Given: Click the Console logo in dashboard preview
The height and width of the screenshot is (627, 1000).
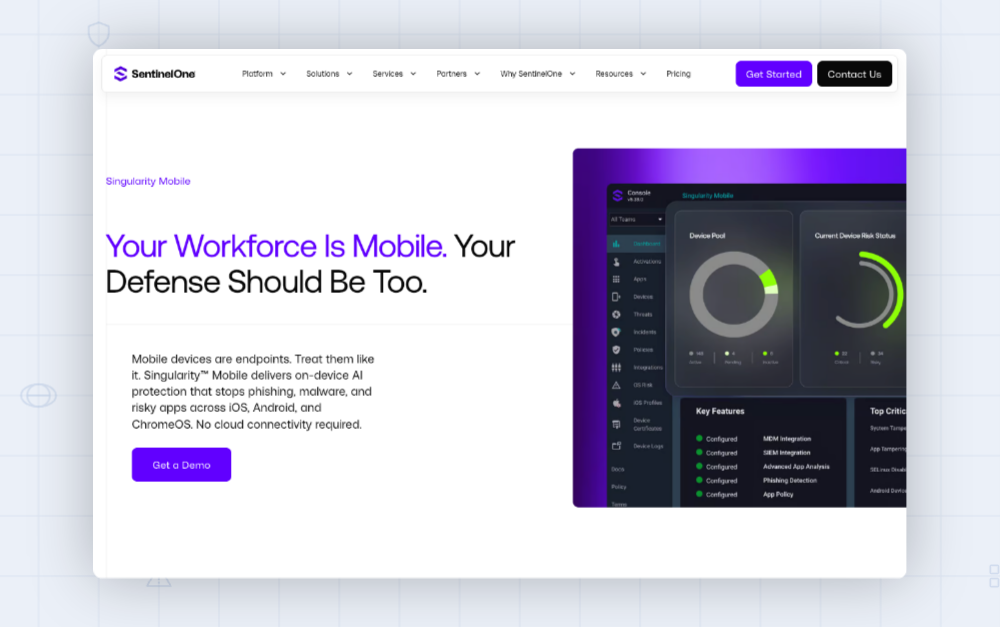Looking at the screenshot, I should click(617, 195).
